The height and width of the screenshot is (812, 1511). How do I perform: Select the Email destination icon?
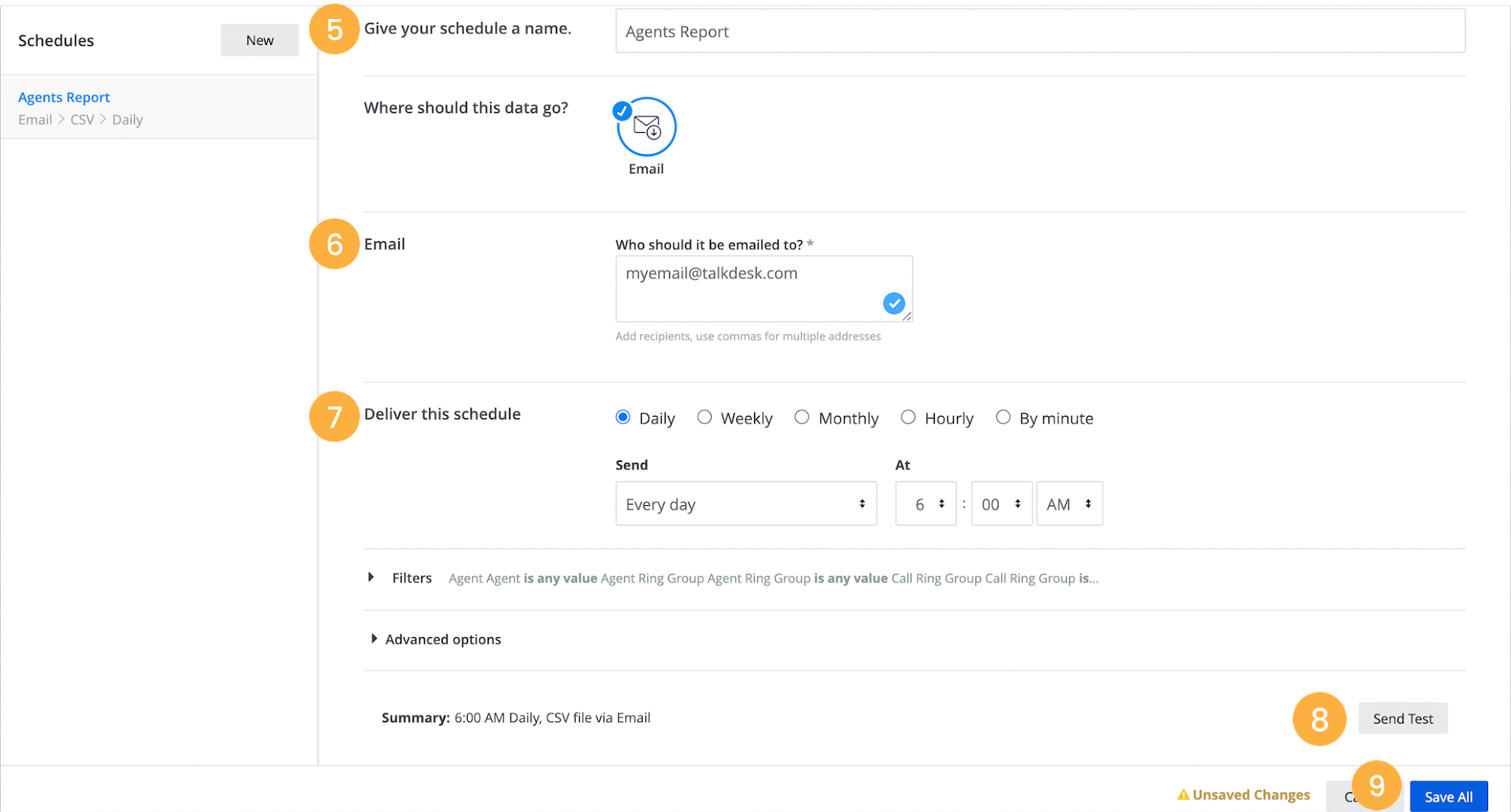tap(646, 127)
